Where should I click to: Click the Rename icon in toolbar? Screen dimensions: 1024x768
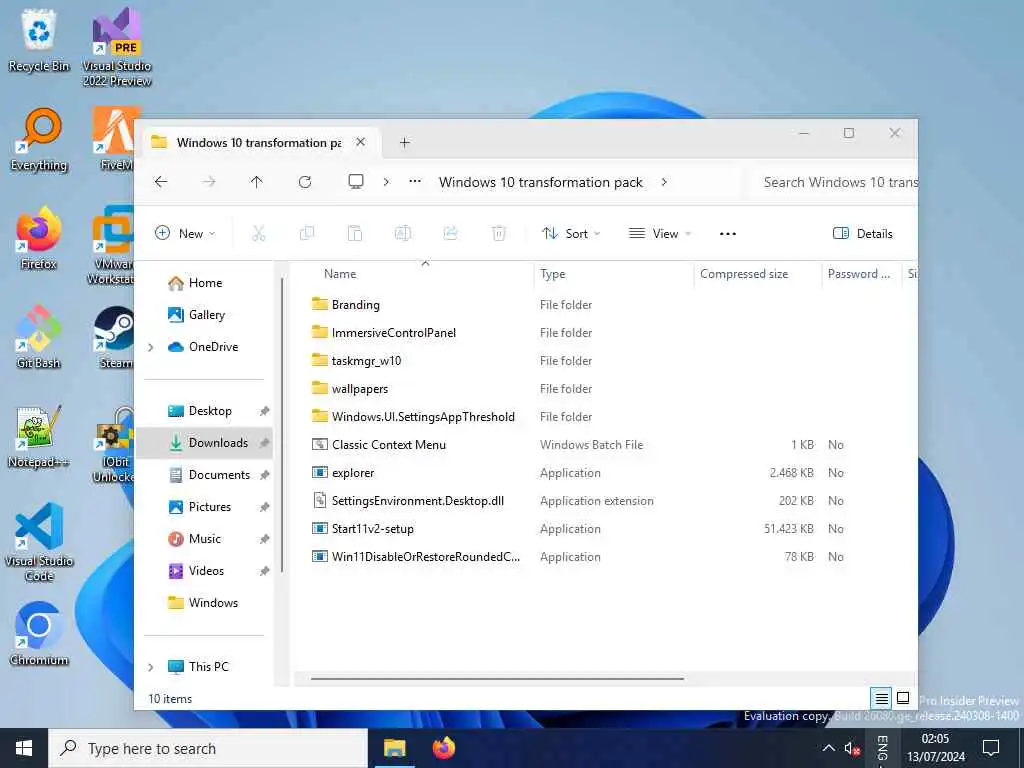click(x=403, y=233)
